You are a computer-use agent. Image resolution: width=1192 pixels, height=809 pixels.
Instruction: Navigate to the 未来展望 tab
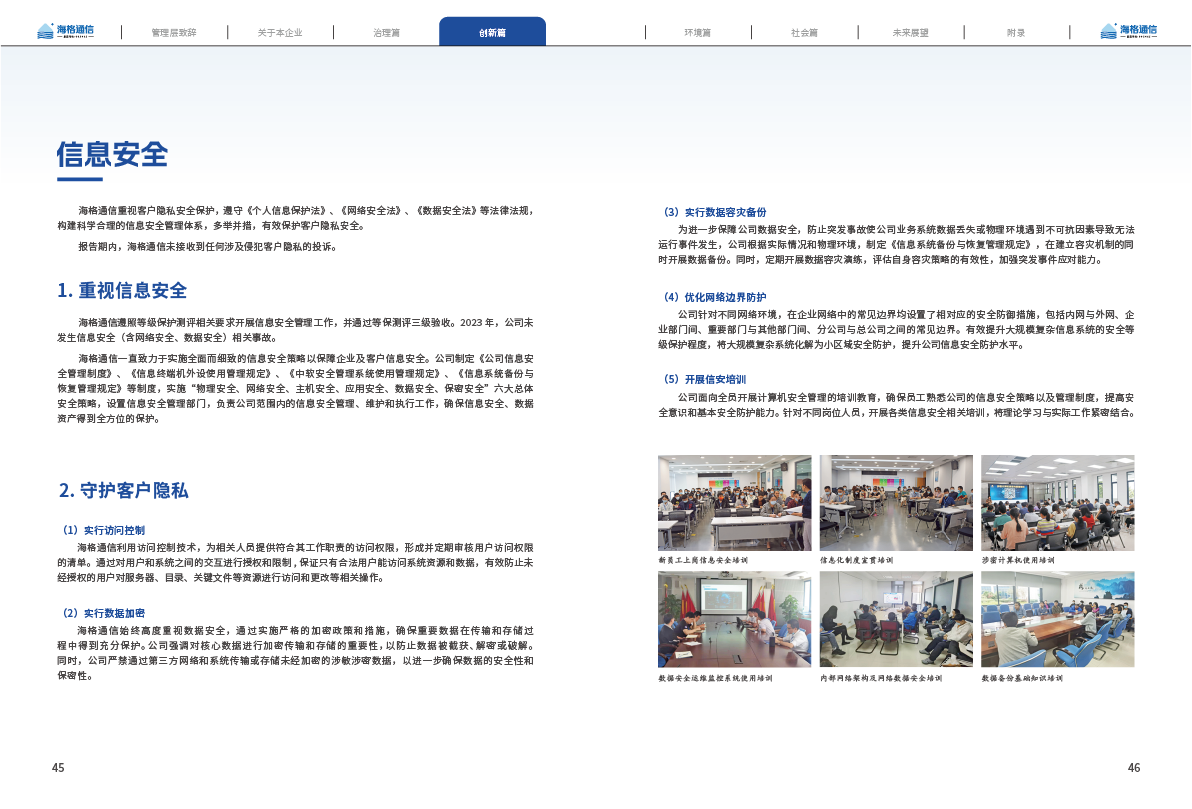coord(910,32)
